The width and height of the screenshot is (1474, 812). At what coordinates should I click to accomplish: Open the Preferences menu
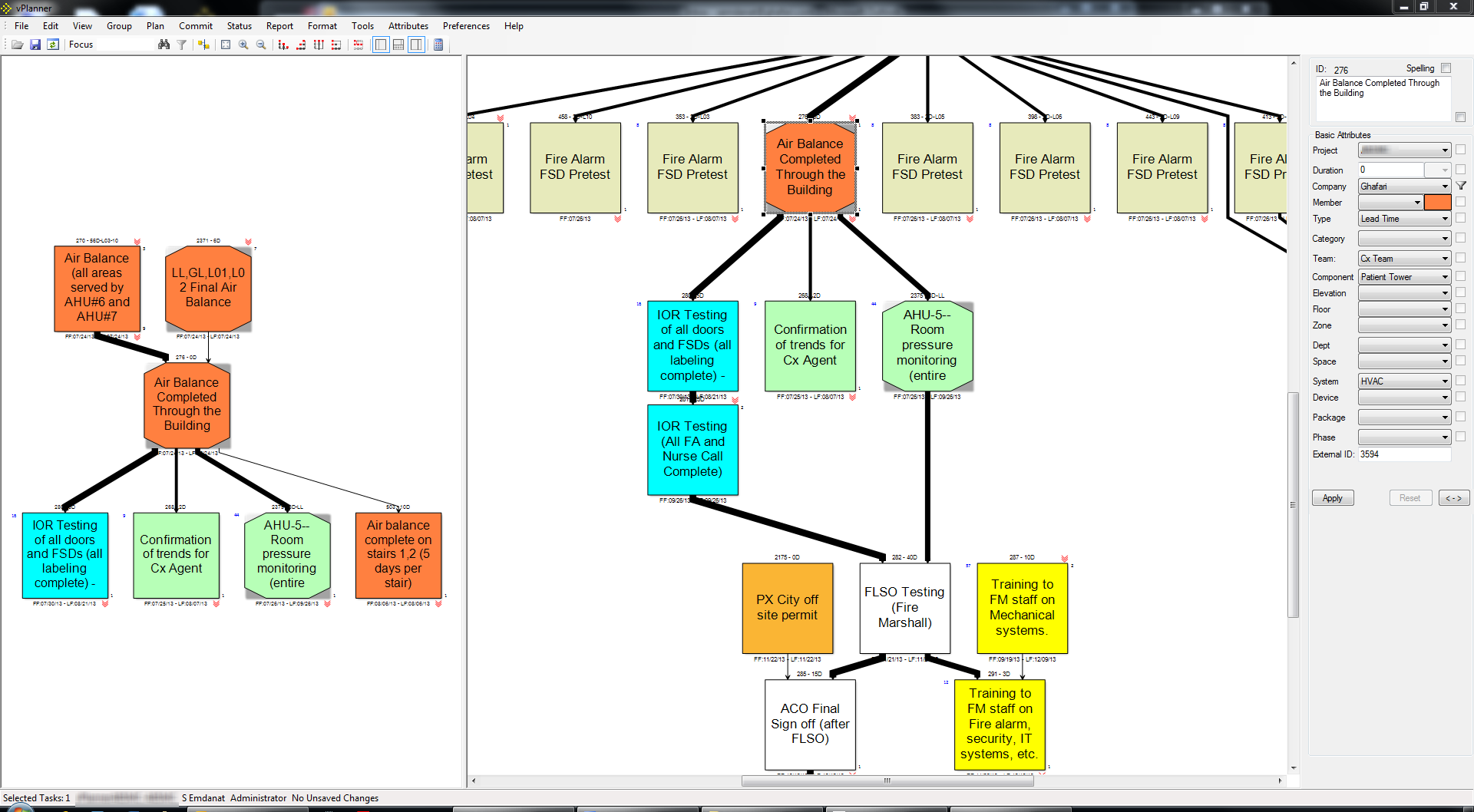(x=466, y=26)
